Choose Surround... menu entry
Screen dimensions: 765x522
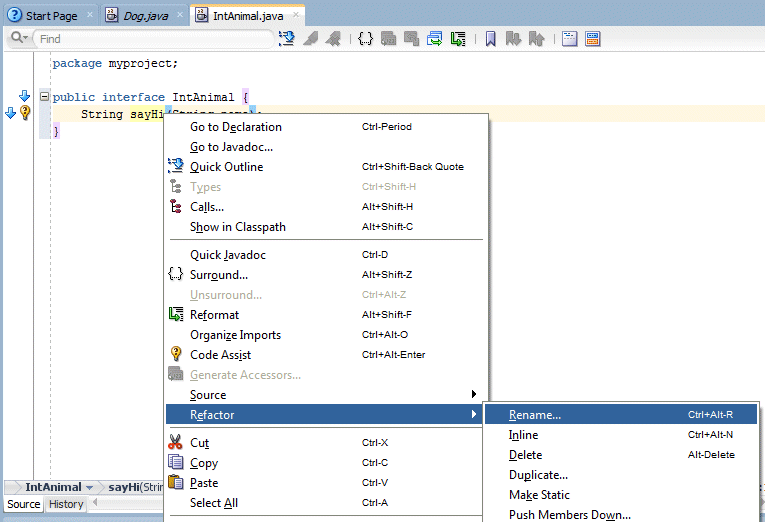click(x=326, y=275)
